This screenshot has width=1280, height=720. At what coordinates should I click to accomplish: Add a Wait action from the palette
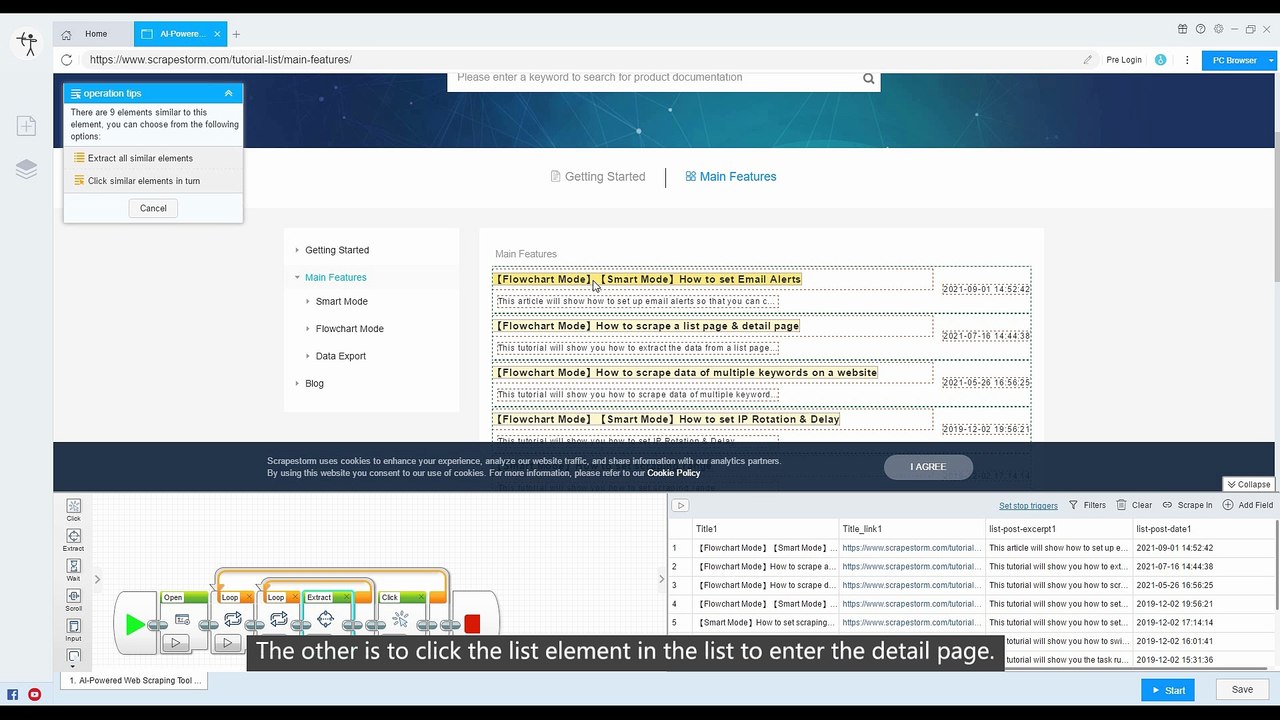[73, 570]
